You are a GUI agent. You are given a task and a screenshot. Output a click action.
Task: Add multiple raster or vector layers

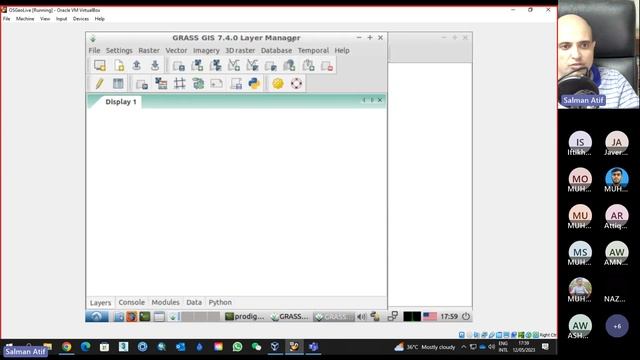178,65
